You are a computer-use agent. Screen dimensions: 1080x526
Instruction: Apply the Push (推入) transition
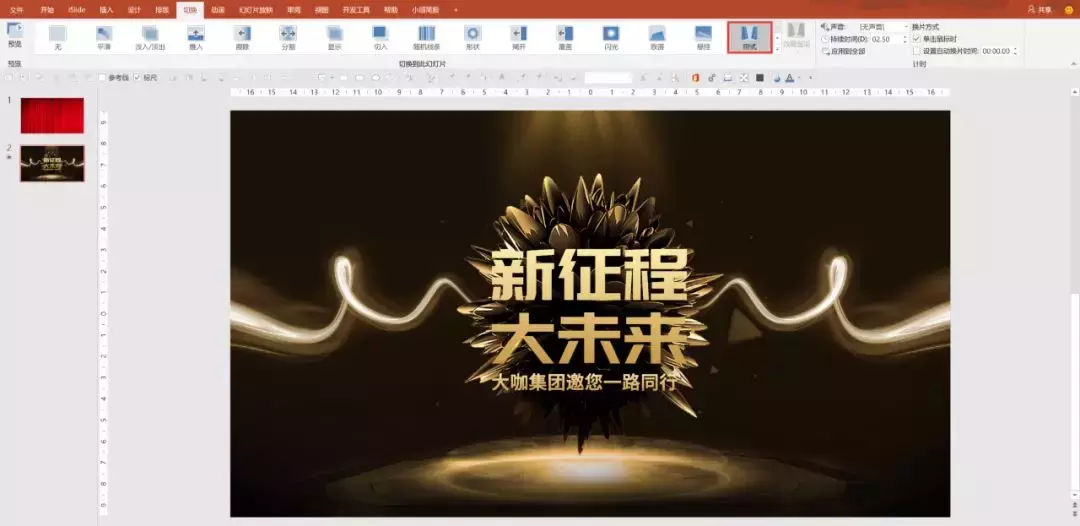coord(196,36)
